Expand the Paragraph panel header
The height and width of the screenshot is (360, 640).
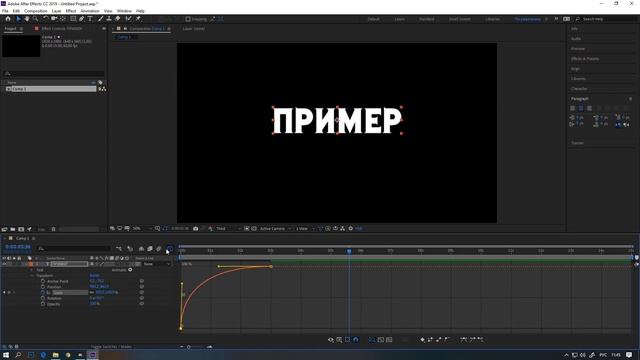click(580, 99)
